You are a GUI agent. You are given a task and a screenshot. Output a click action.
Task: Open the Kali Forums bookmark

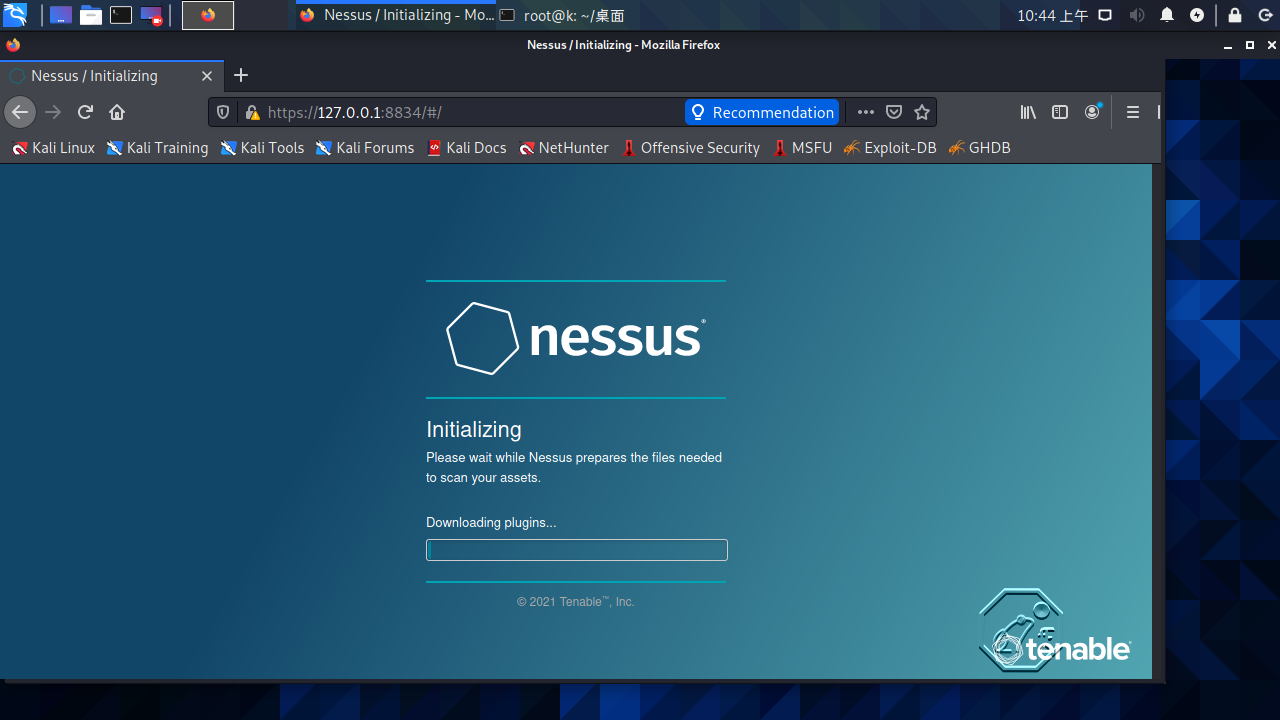(365, 148)
